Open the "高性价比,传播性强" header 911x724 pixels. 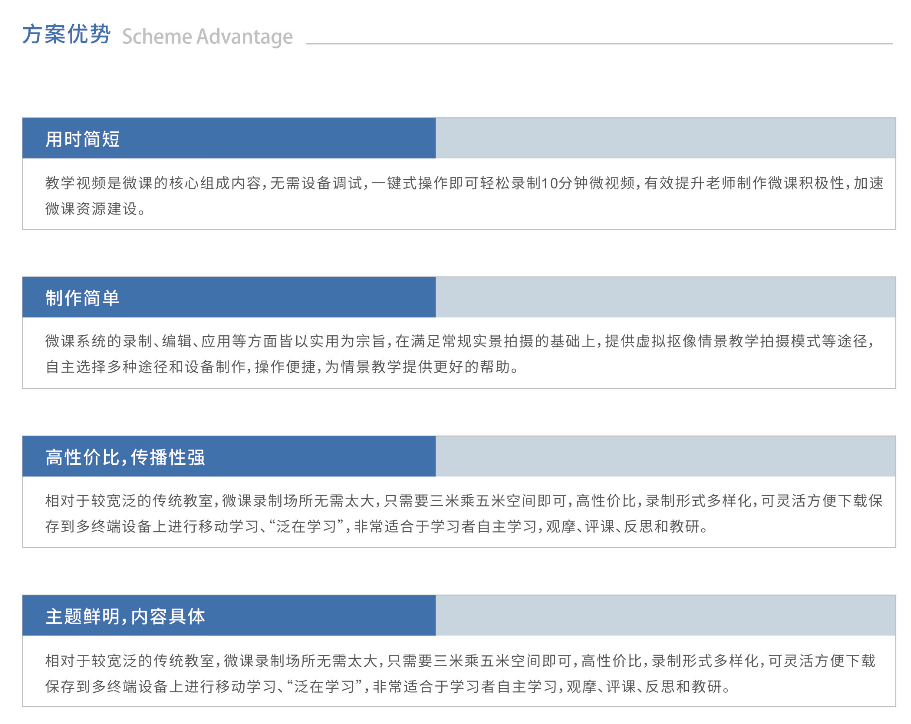(x=229, y=456)
